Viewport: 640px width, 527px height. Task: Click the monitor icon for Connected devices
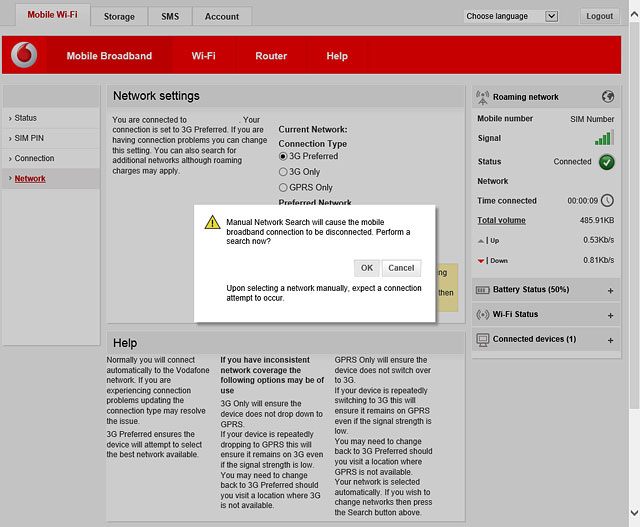pos(482,340)
